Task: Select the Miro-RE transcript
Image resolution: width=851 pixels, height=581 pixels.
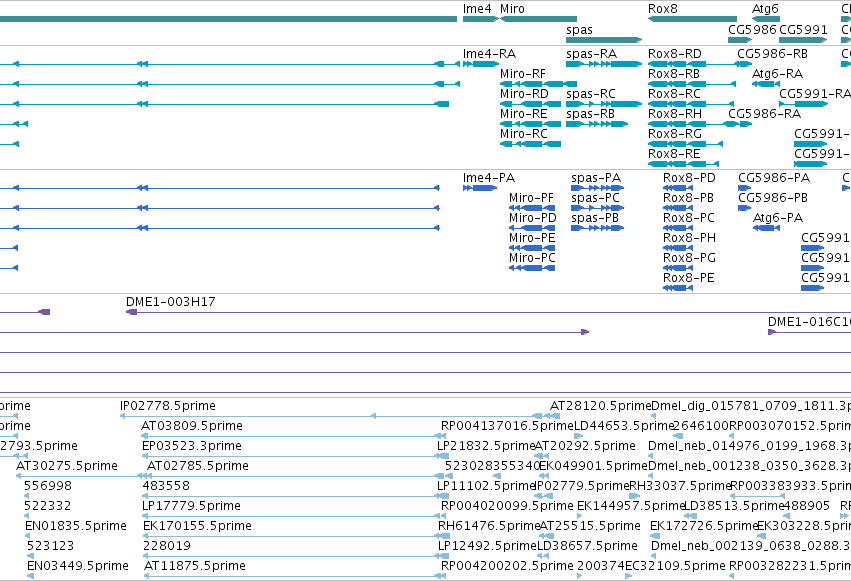Action: pyautogui.click(x=530, y=124)
